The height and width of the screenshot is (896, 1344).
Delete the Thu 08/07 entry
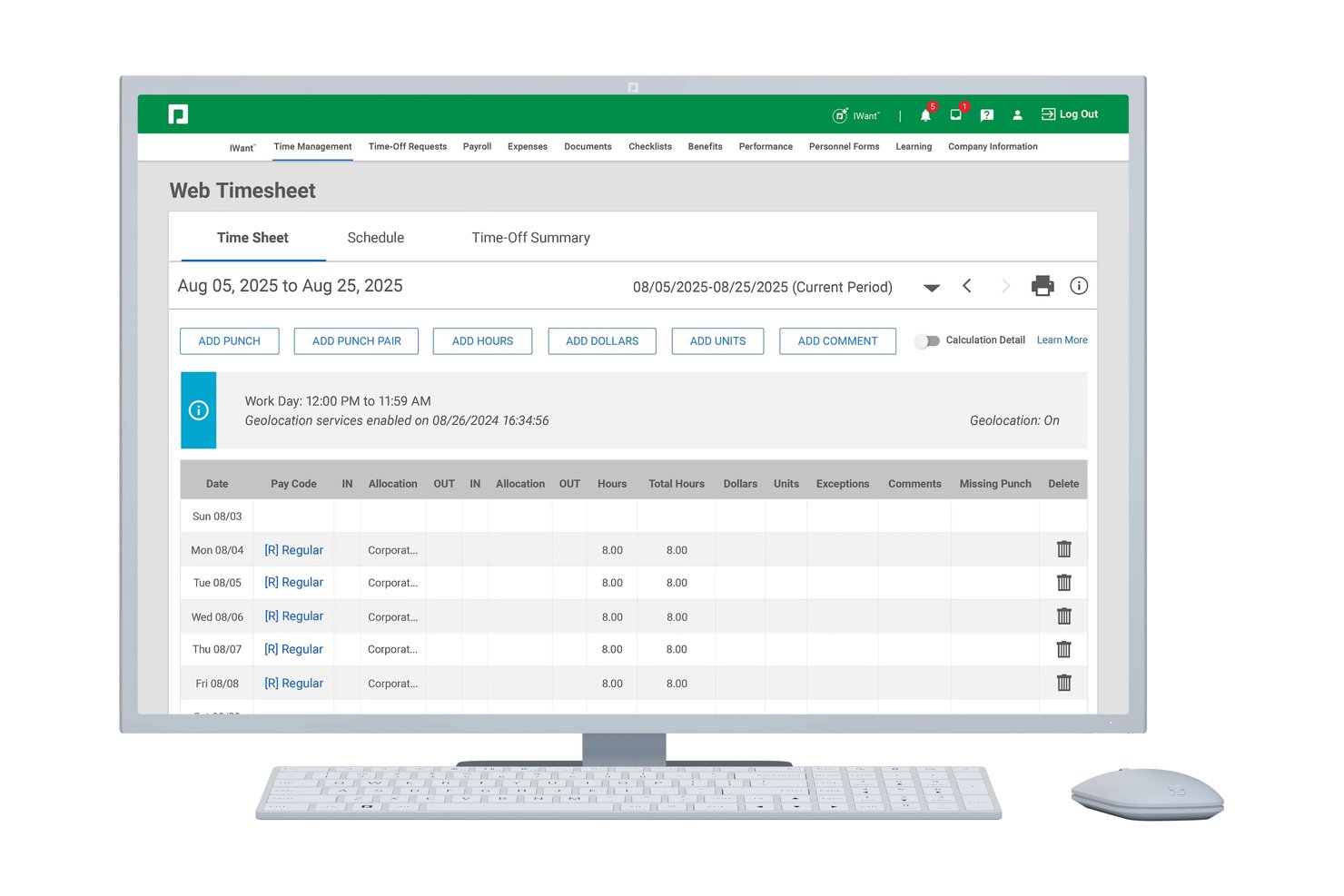1064,649
